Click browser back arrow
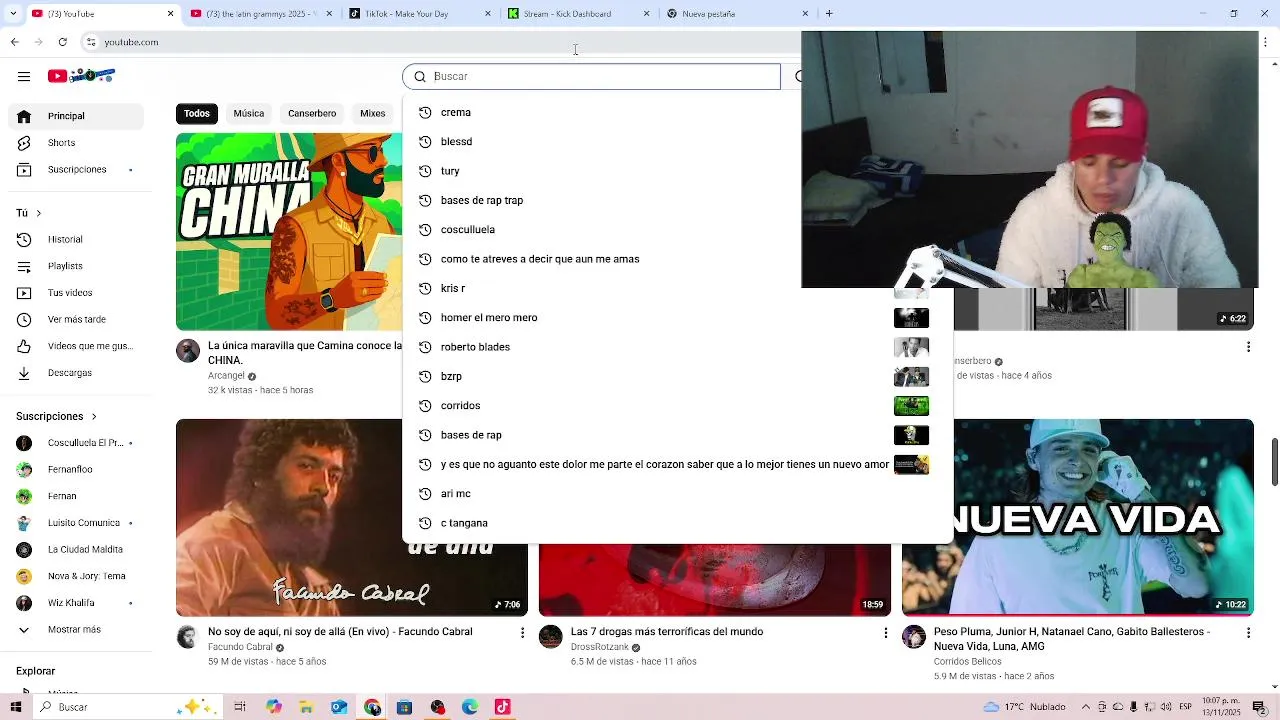This screenshot has width=1280, height=720. click(14, 42)
